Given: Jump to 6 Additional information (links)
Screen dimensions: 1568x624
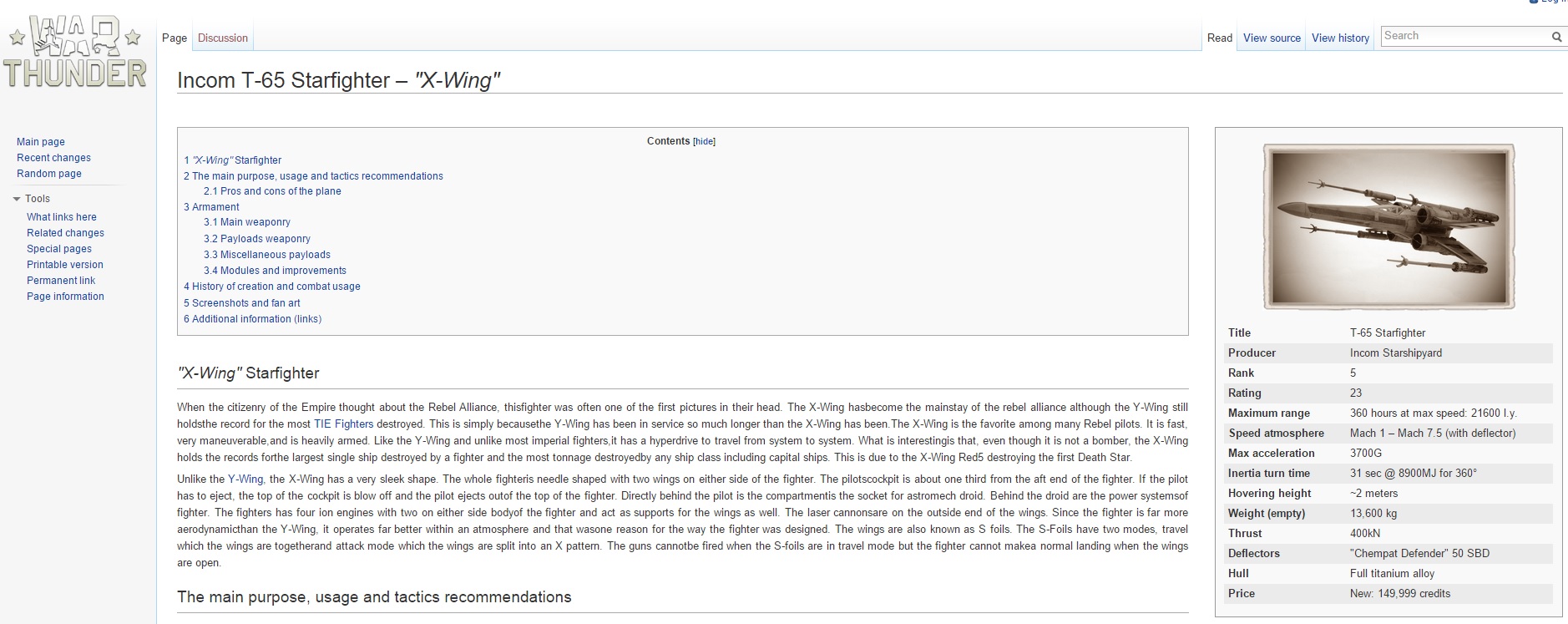Looking at the screenshot, I should pos(252,319).
